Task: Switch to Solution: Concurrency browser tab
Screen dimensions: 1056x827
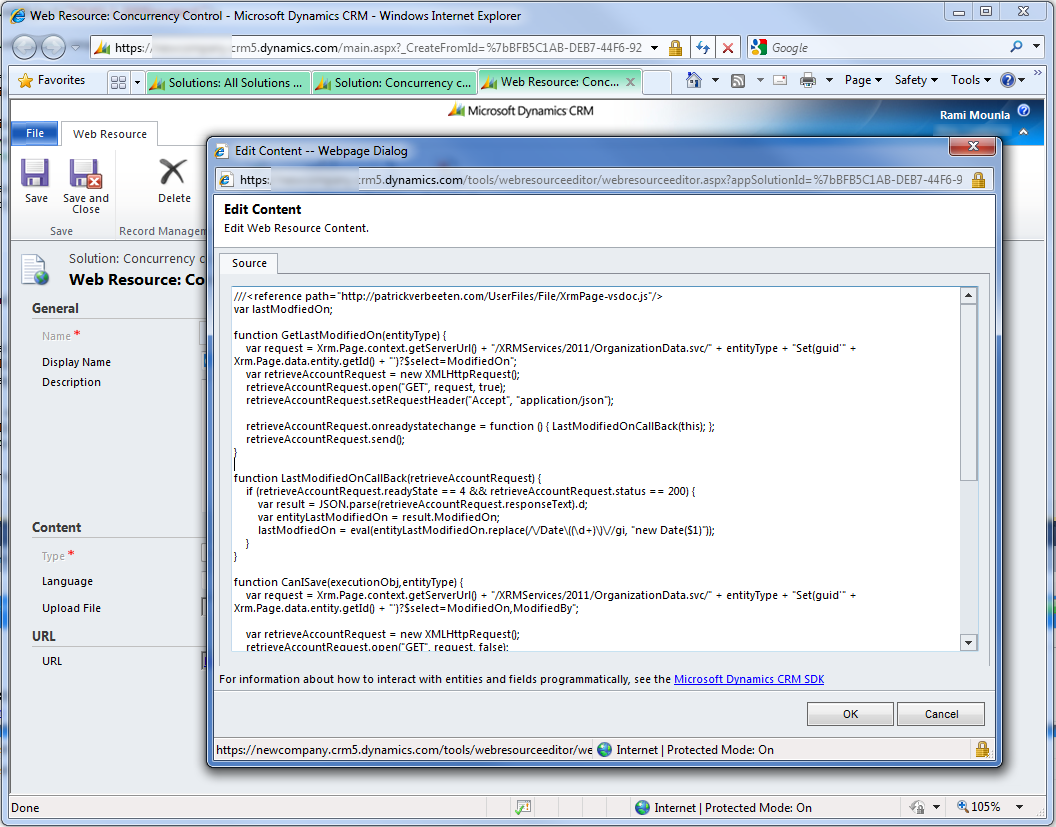Action: [395, 83]
